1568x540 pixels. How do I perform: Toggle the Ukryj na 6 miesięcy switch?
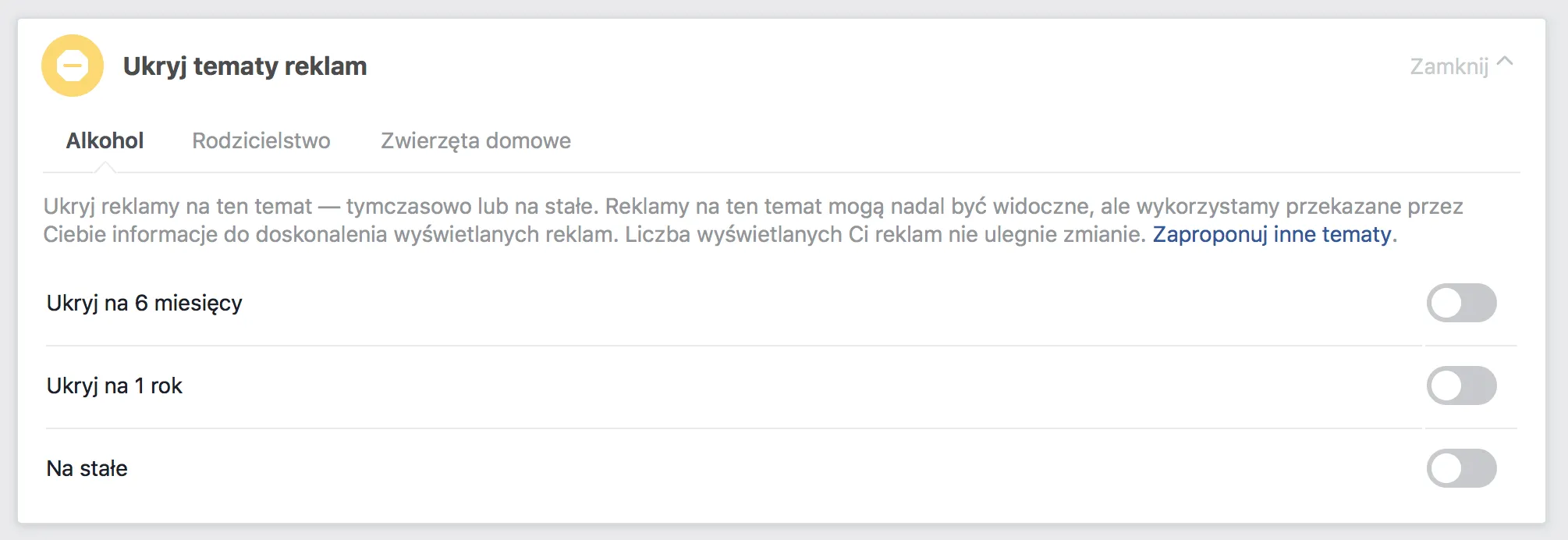click(1461, 303)
